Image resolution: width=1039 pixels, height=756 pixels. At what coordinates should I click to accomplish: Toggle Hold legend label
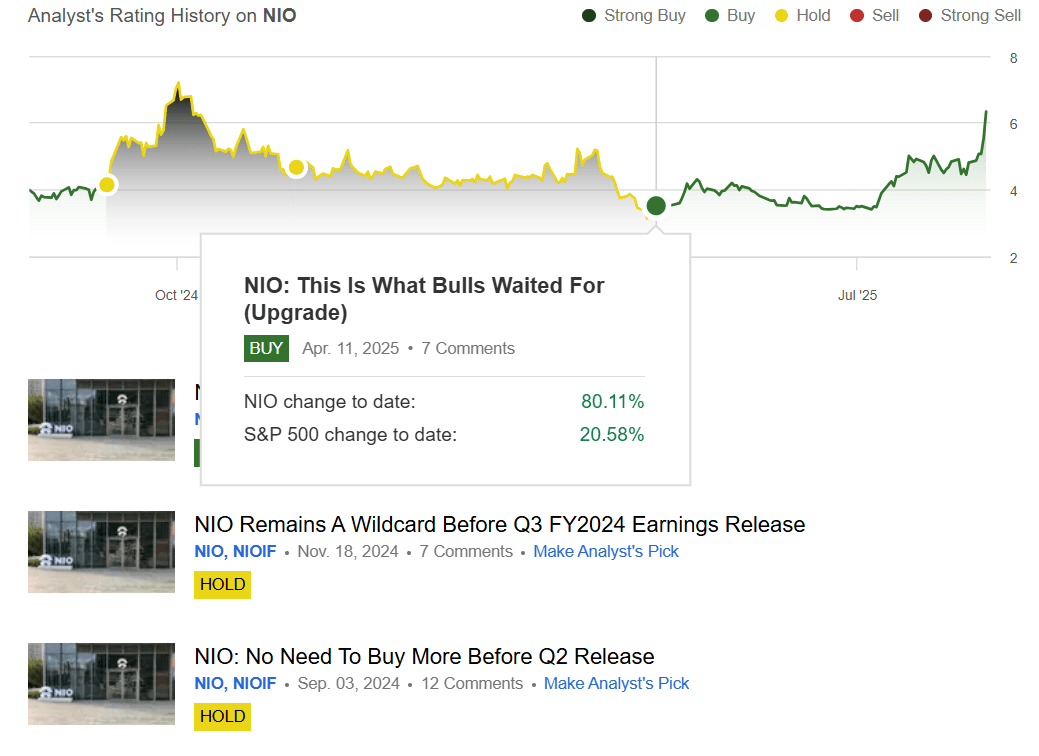click(x=813, y=15)
